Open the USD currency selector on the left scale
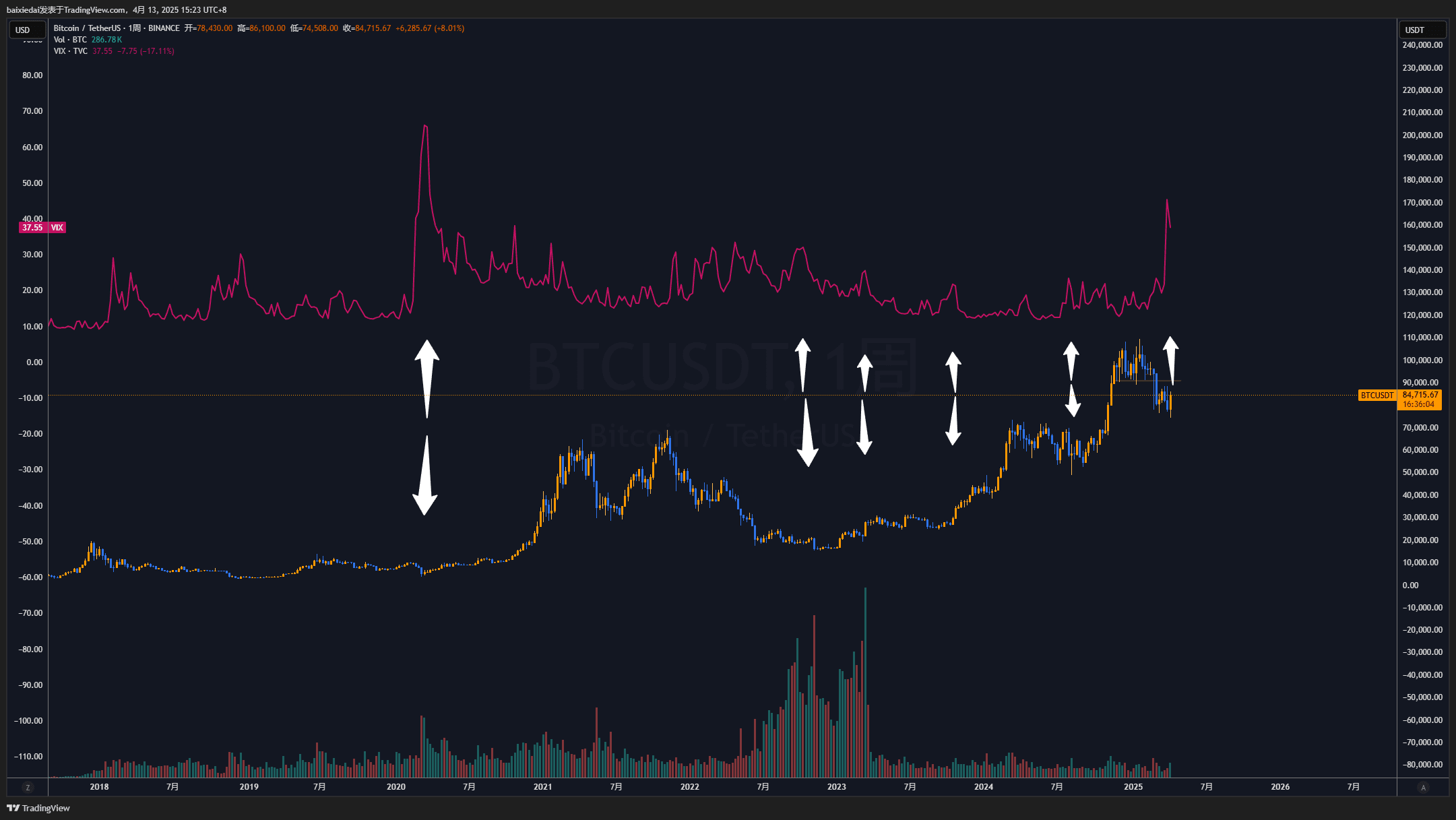Image resolution: width=1456 pixels, height=820 pixels. pyautogui.click(x=27, y=30)
